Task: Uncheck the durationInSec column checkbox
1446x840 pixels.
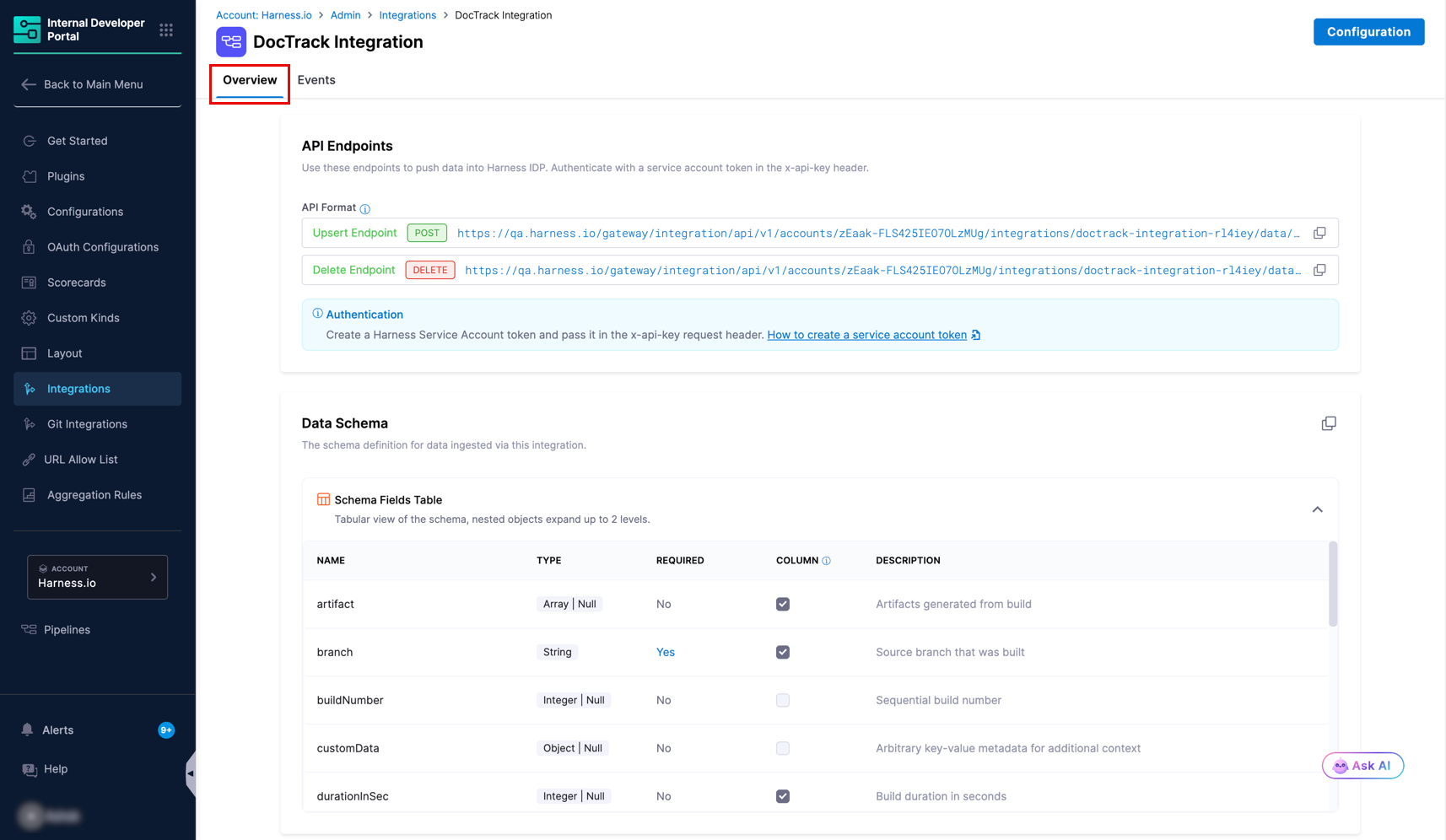Action: pos(783,796)
